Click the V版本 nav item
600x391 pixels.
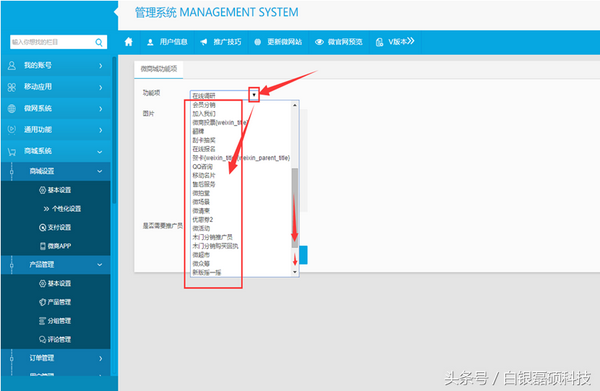point(395,42)
